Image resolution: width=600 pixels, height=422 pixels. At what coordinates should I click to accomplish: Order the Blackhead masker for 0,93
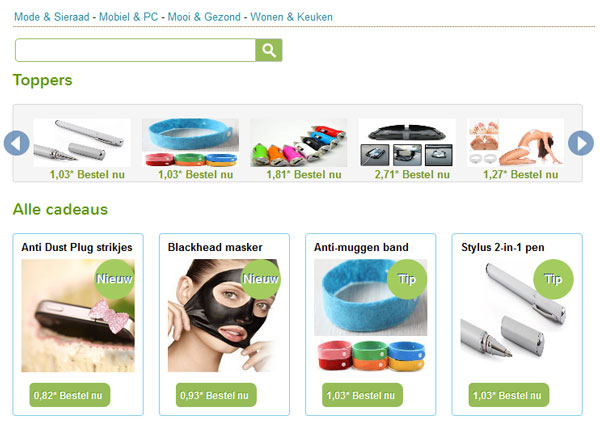click(x=216, y=395)
